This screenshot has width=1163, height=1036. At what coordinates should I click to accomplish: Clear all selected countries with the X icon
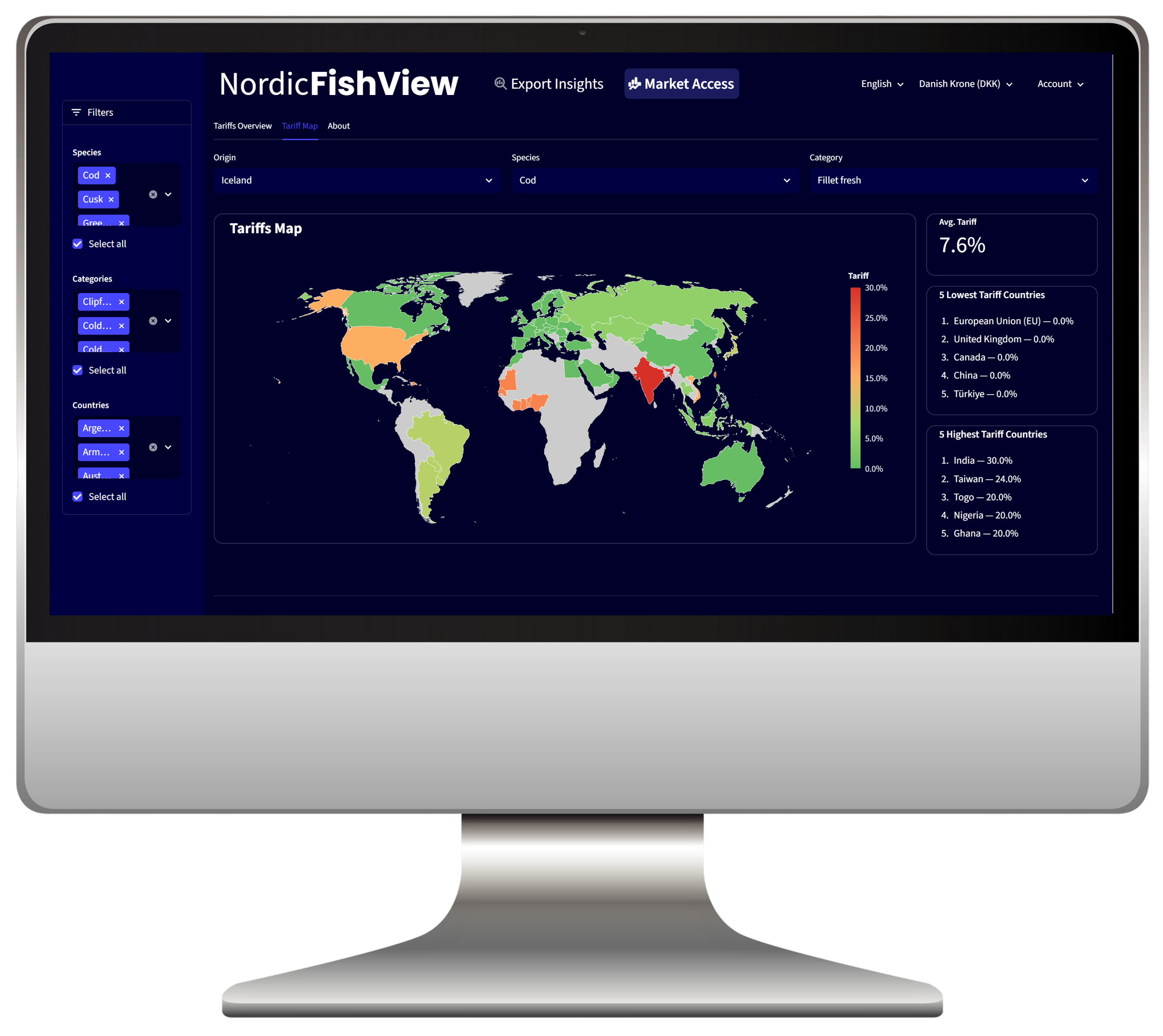(x=153, y=448)
